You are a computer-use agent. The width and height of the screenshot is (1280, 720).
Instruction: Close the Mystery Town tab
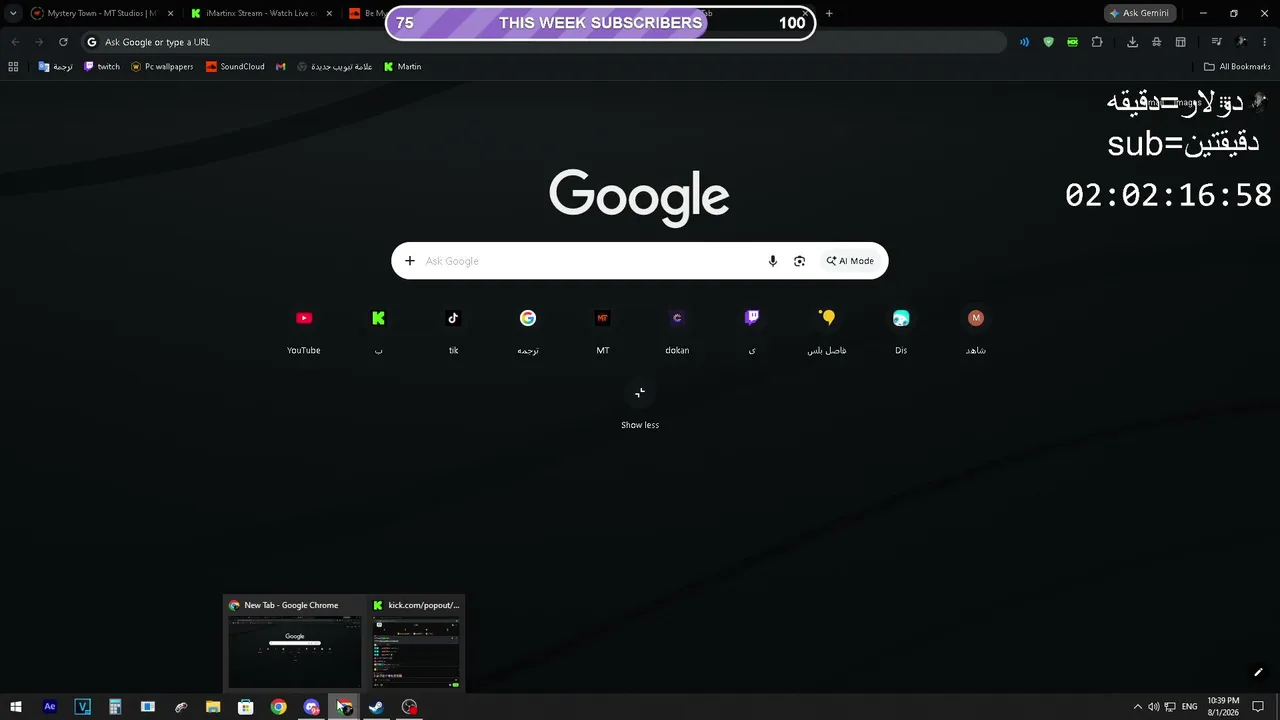pos(170,14)
